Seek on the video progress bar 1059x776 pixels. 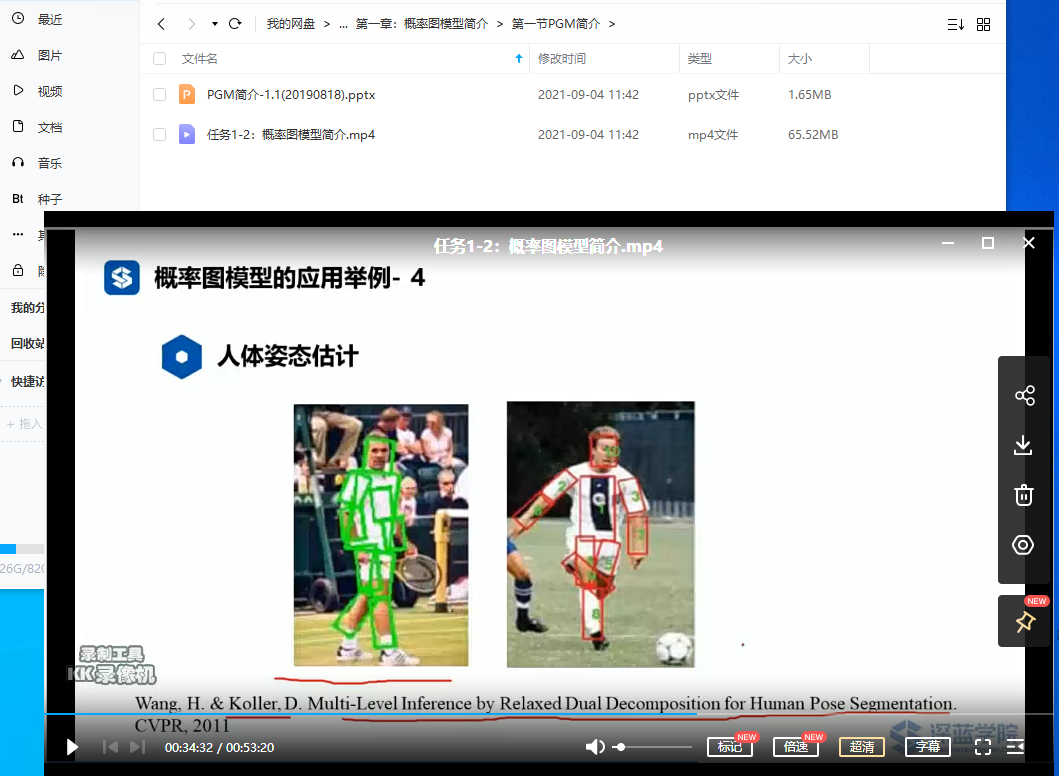pyautogui.click(x=548, y=713)
